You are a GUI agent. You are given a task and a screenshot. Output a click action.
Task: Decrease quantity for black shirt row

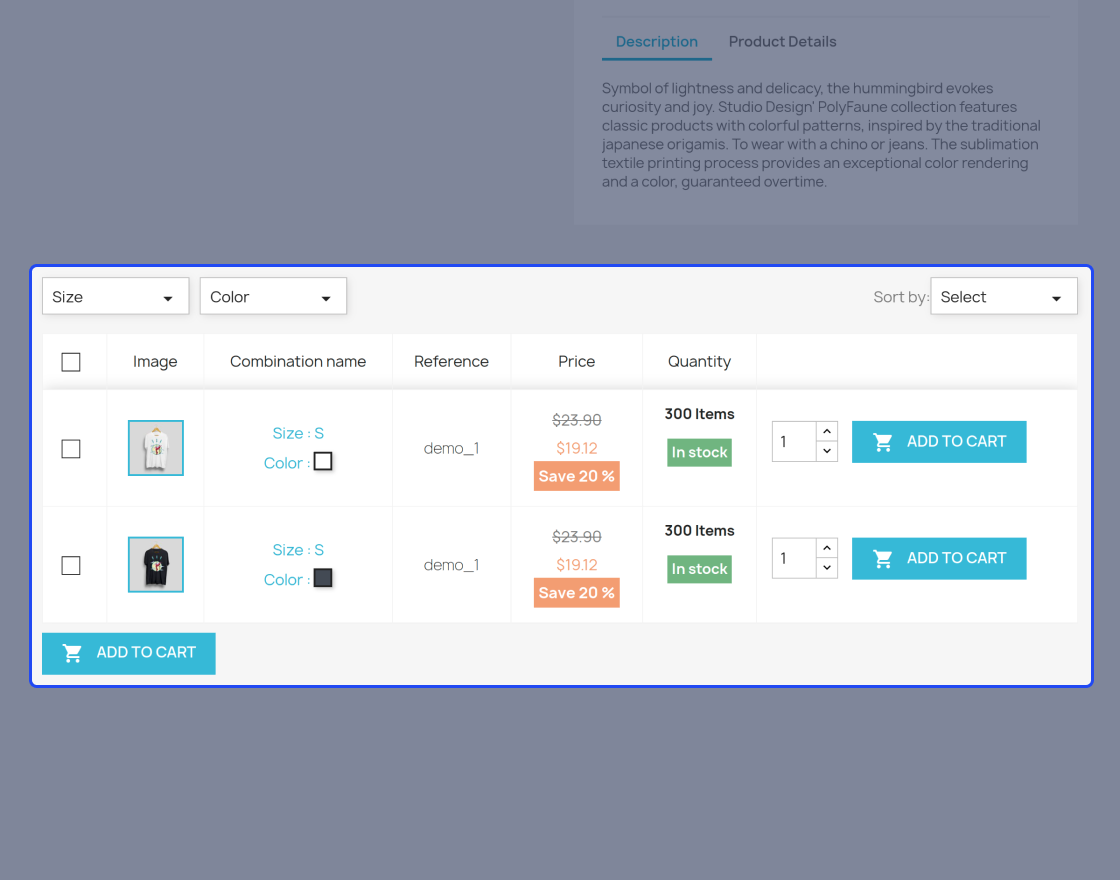tap(826, 568)
